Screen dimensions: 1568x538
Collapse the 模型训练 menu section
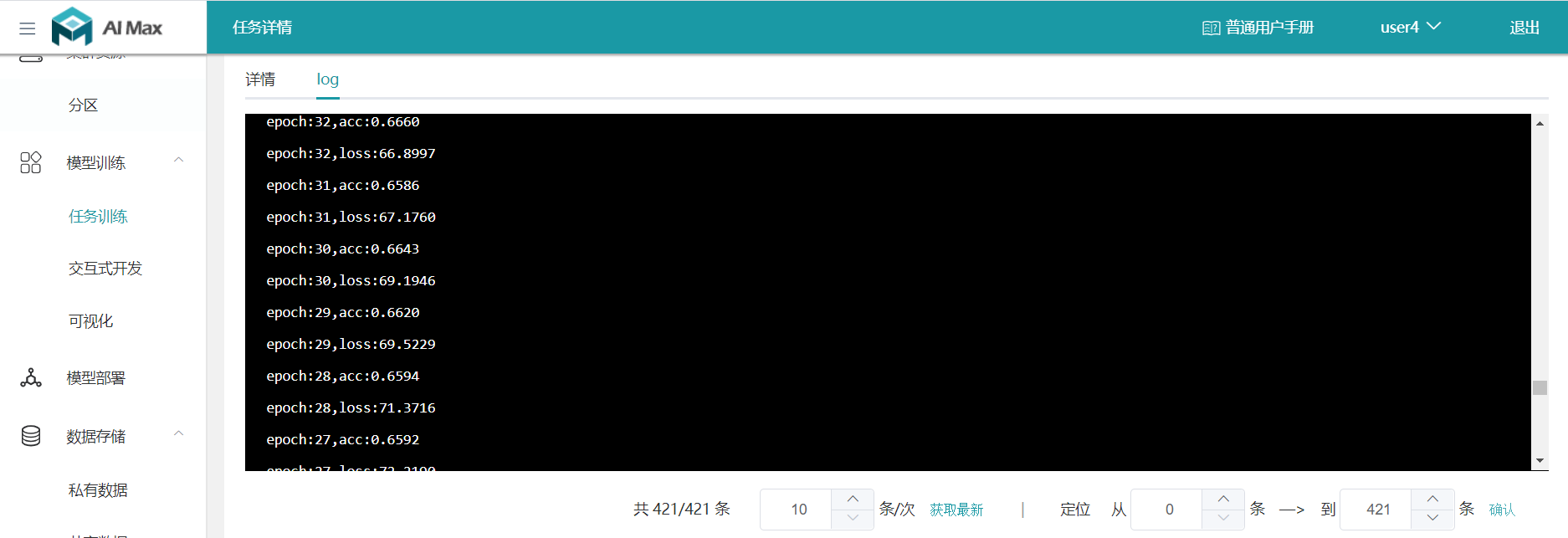(178, 160)
